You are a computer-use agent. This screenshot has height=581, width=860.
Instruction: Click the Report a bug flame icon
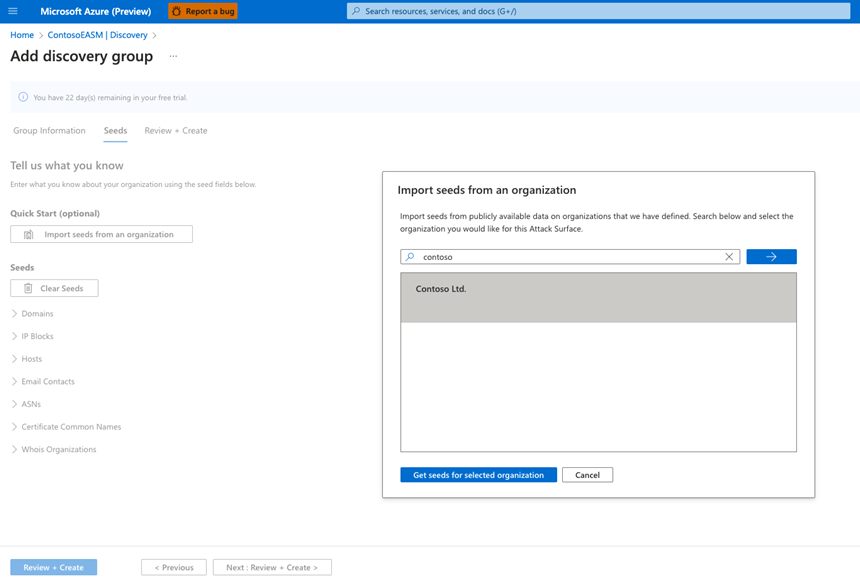click(175, 11)
